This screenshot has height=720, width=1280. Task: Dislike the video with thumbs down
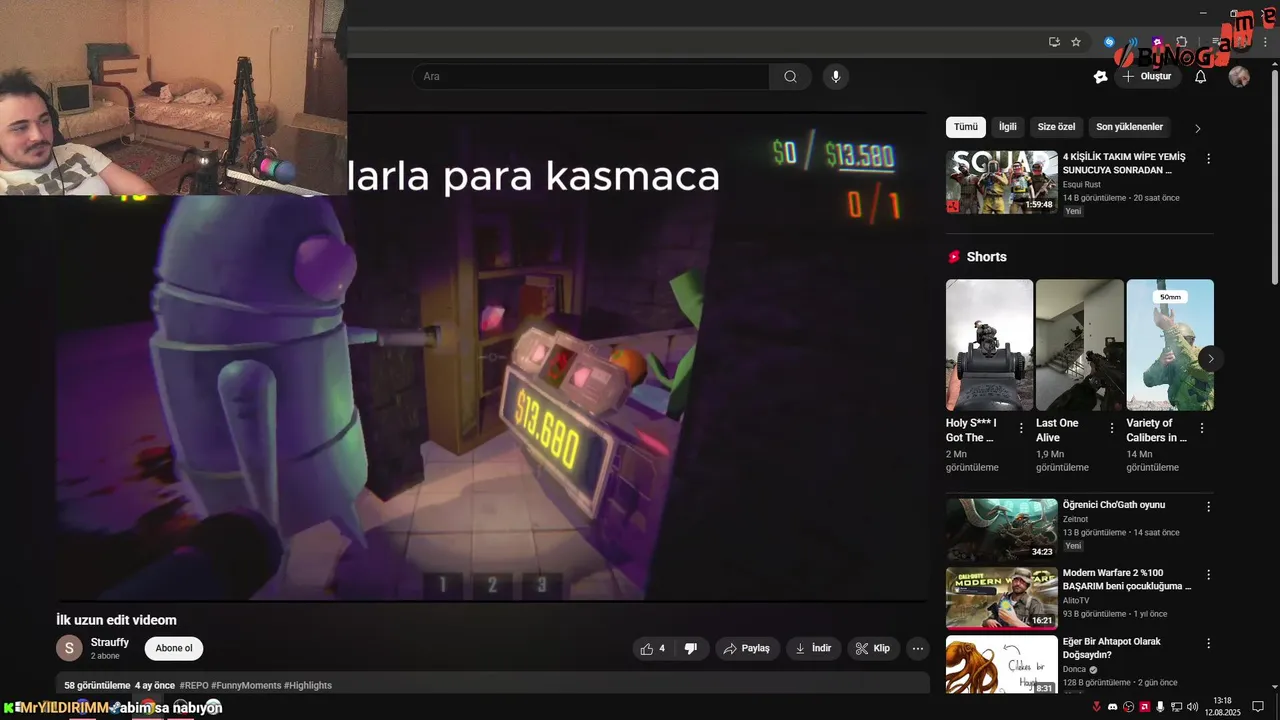(690, 648)
